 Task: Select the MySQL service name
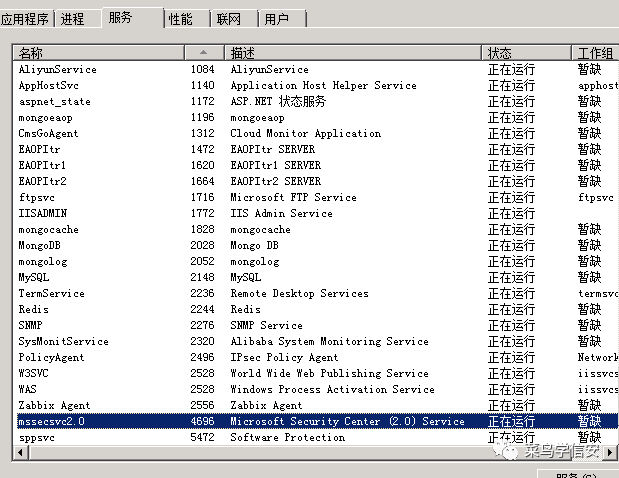point(34,277)
